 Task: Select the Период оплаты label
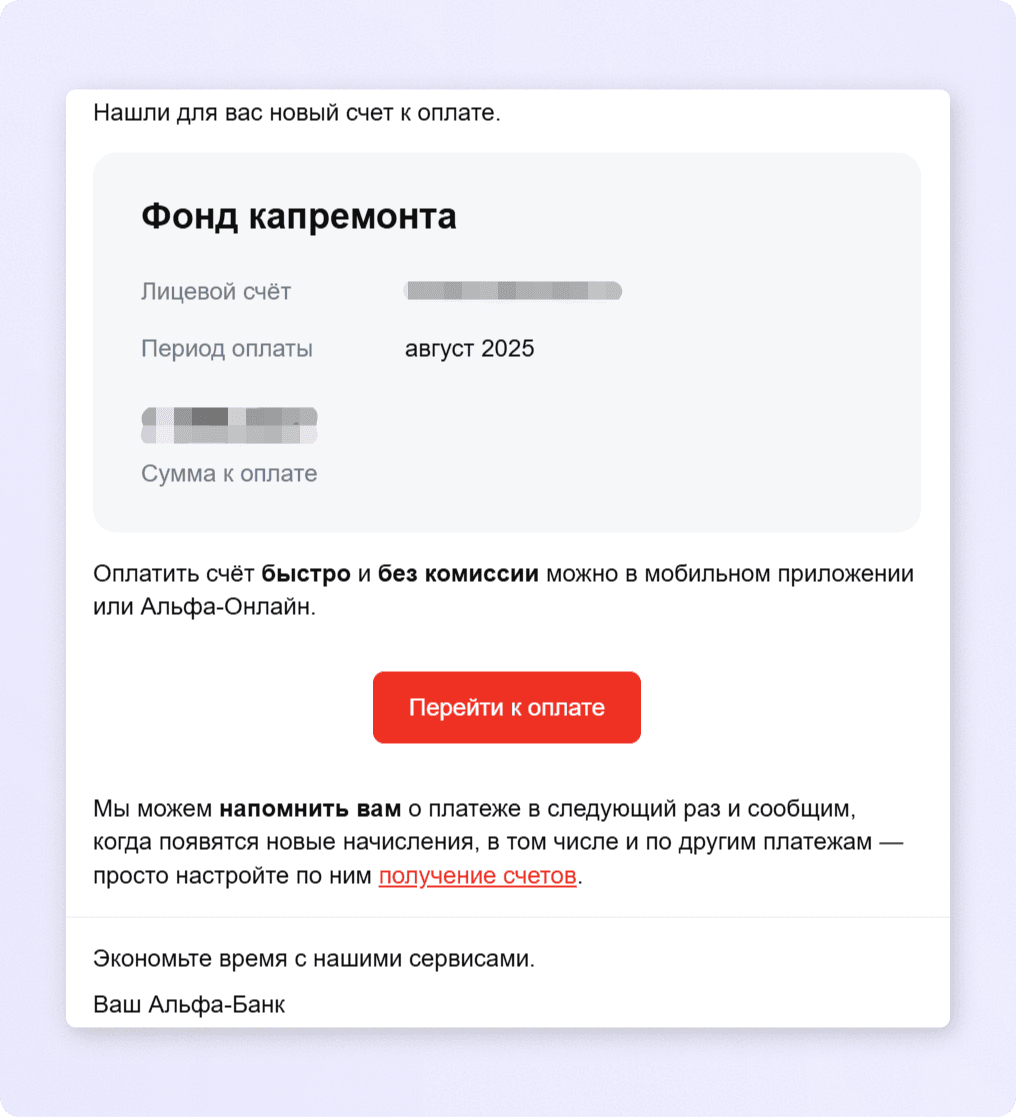click(x=227, y=349)
